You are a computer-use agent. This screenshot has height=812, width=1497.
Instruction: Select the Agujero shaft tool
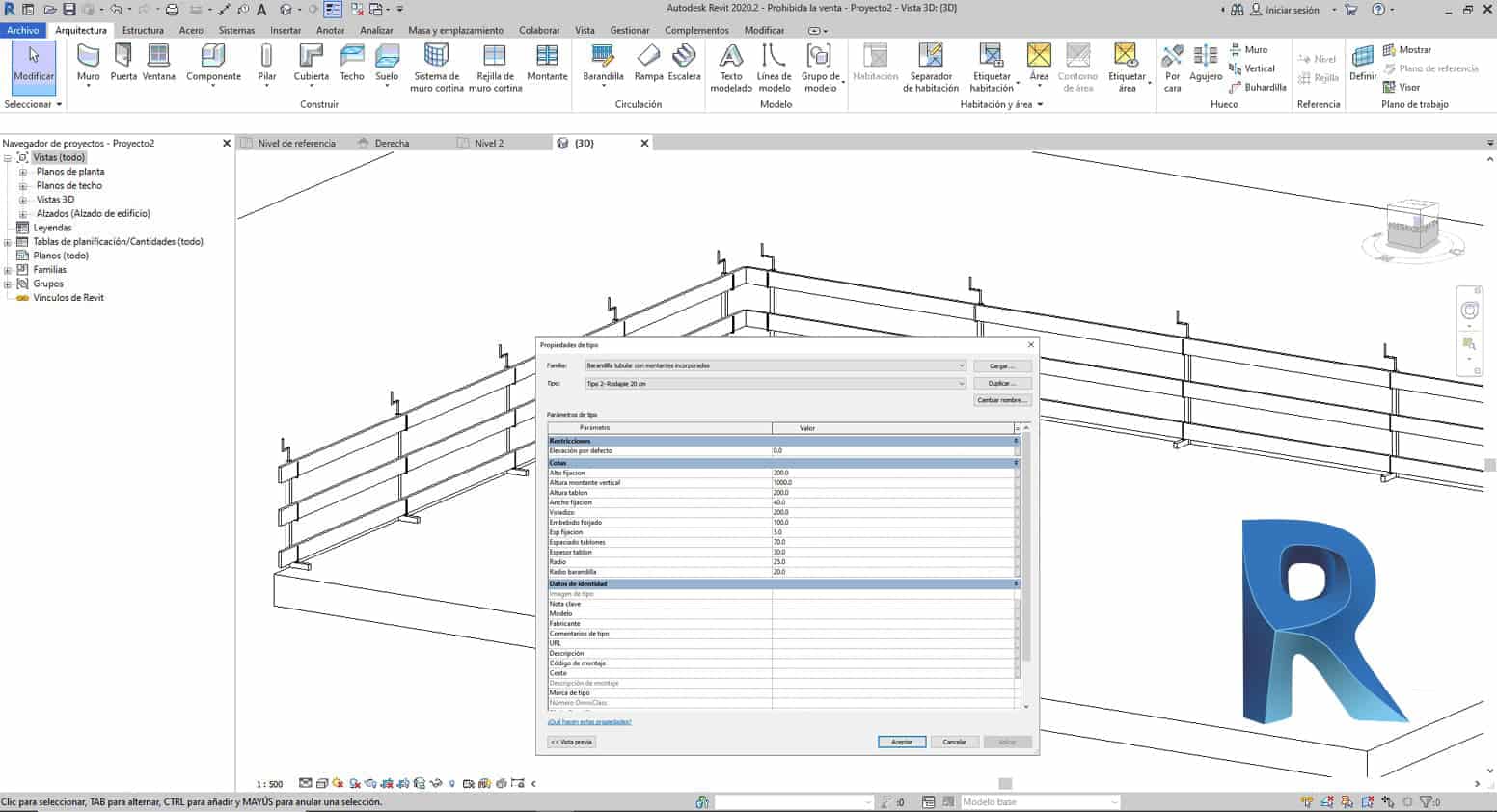[1206, 63]
